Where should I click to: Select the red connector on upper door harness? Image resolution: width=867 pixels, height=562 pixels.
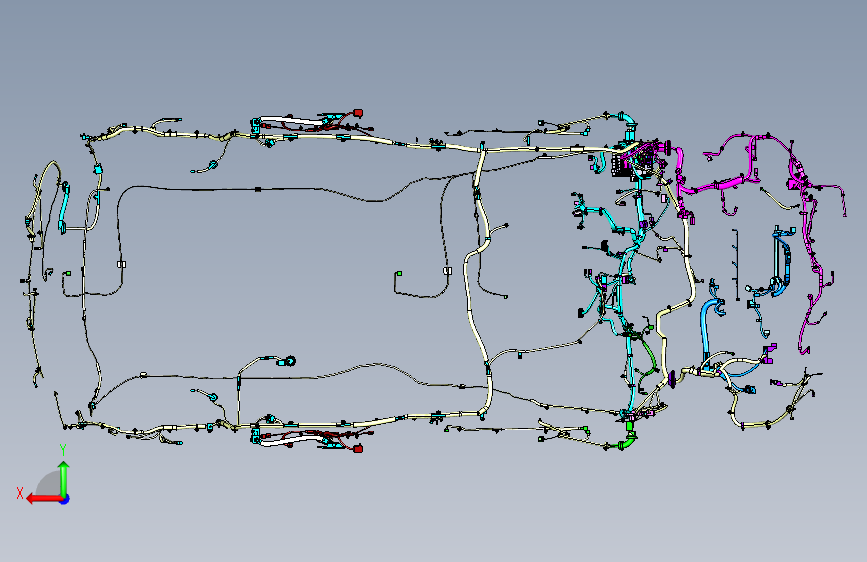click(358, 113)
